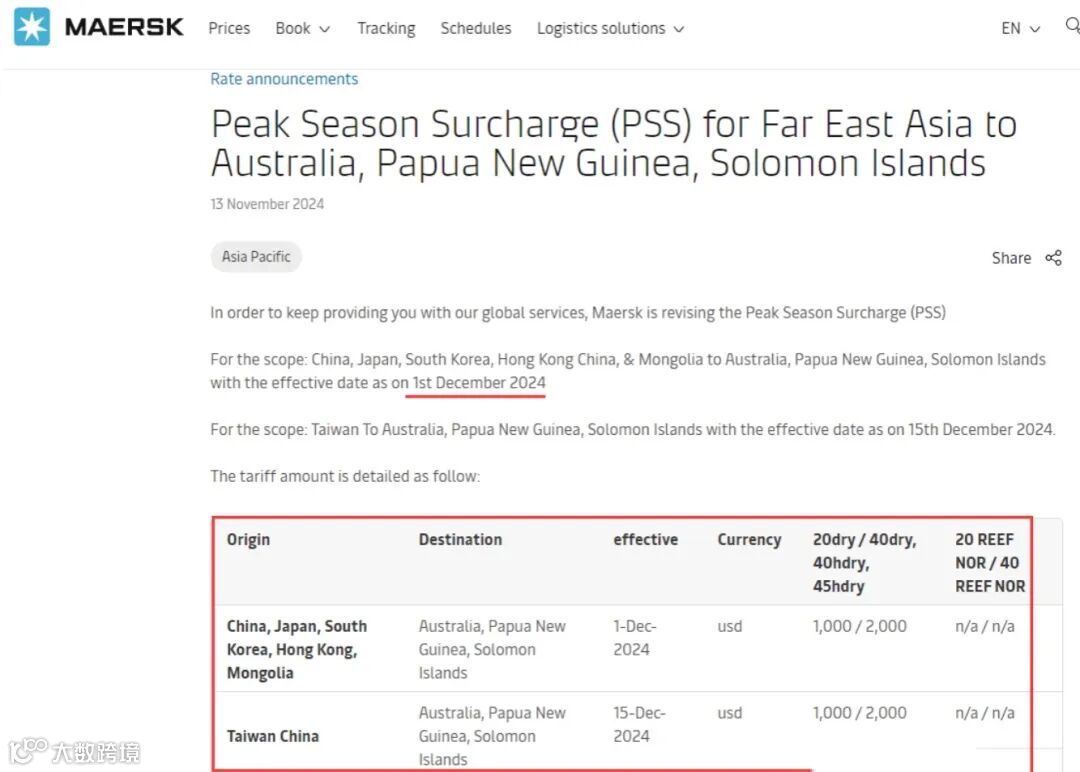This screenshot has height=772, width=1080.
Task: Click the Destination column header
Action: tap(461, 539)
